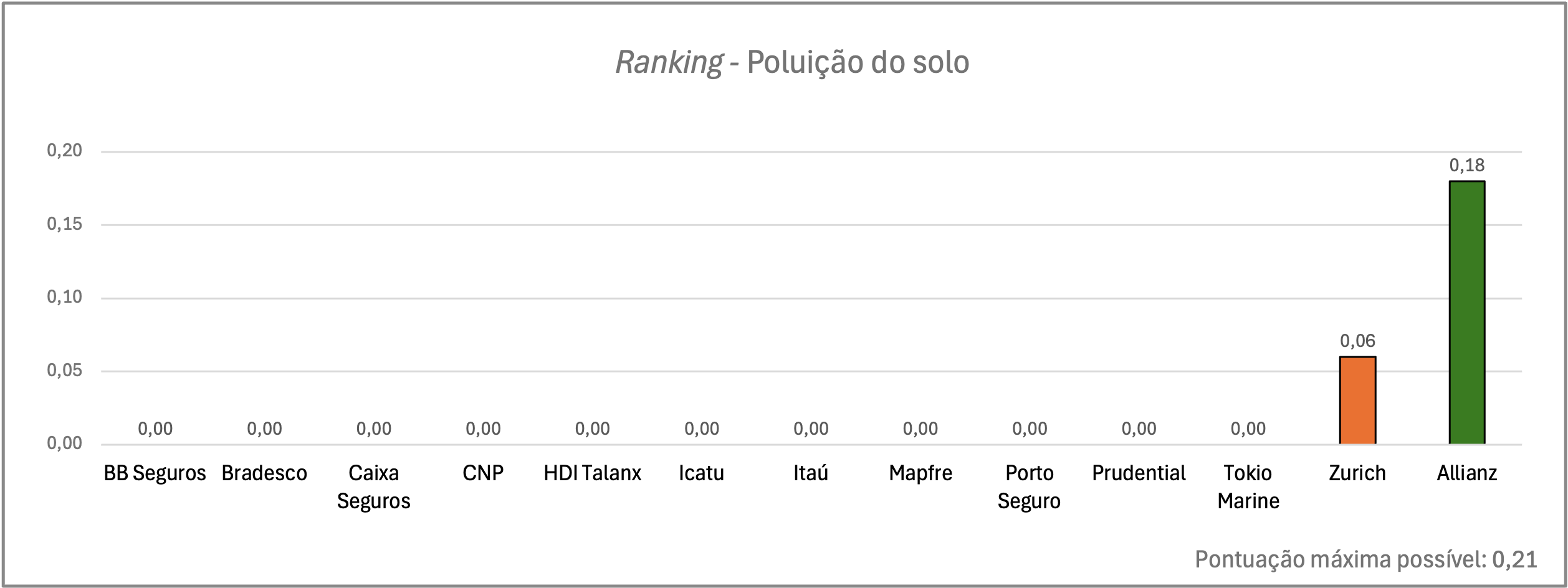The image size is (1568, 588).
Task: Click the Itaú axis label
Action: click(811, 473)
